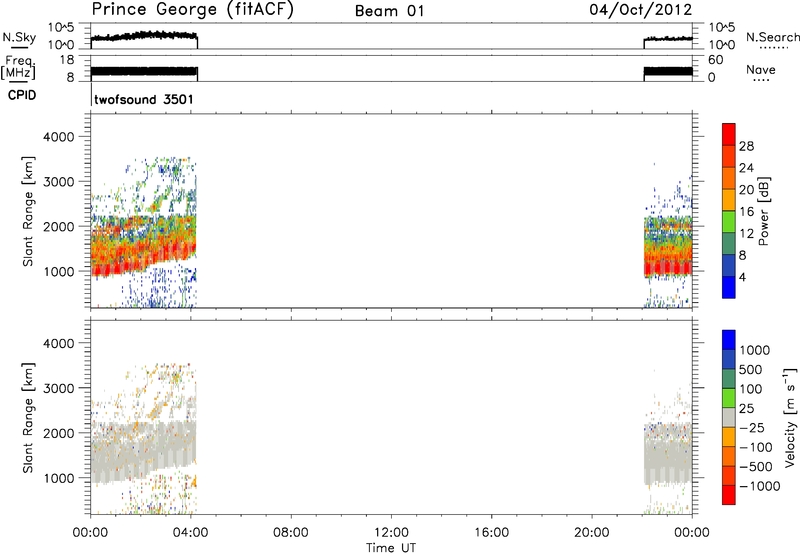The height and width of the screenshot is (554, 800).
Task: Select the "Freq. [MHz]" axis label
Action: [19, 68]
